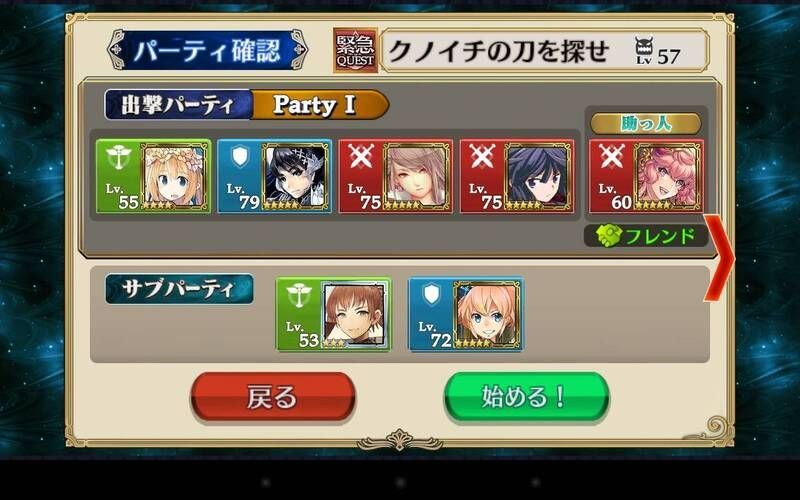Tap crossed swords icon on dark-haired Lv. 75 card

pyautogui.click(x=483, y=157)
